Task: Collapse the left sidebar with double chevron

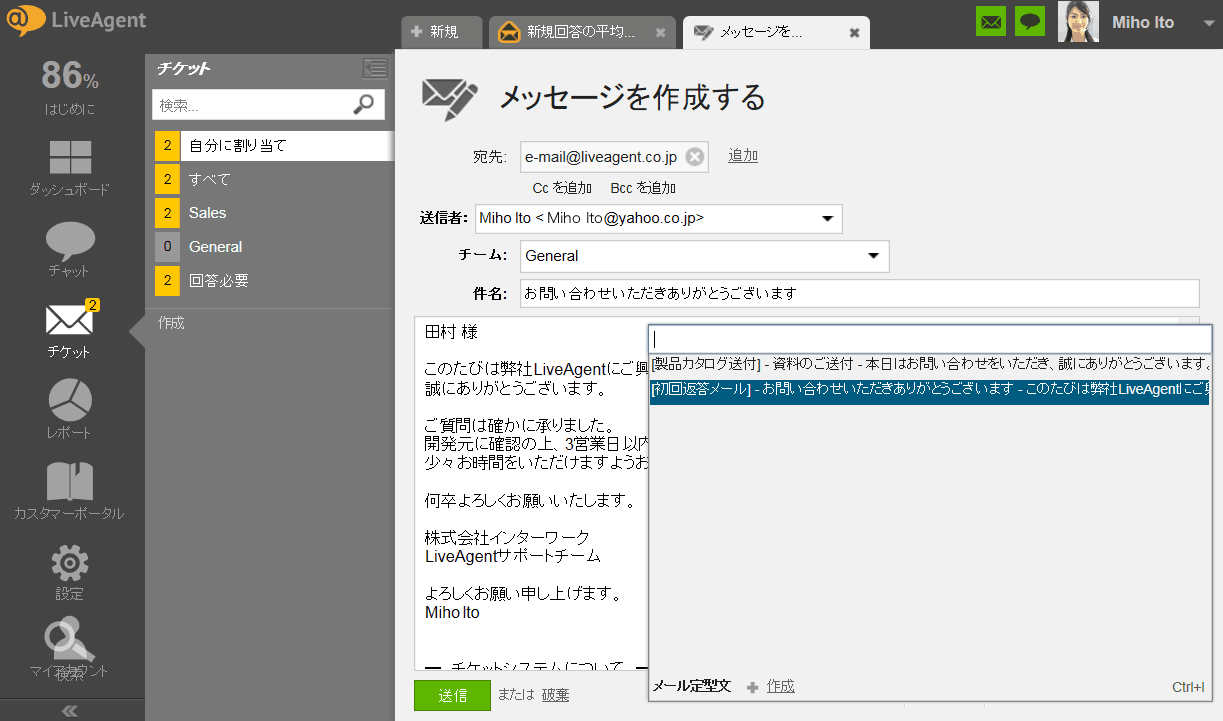Action: 70,711
